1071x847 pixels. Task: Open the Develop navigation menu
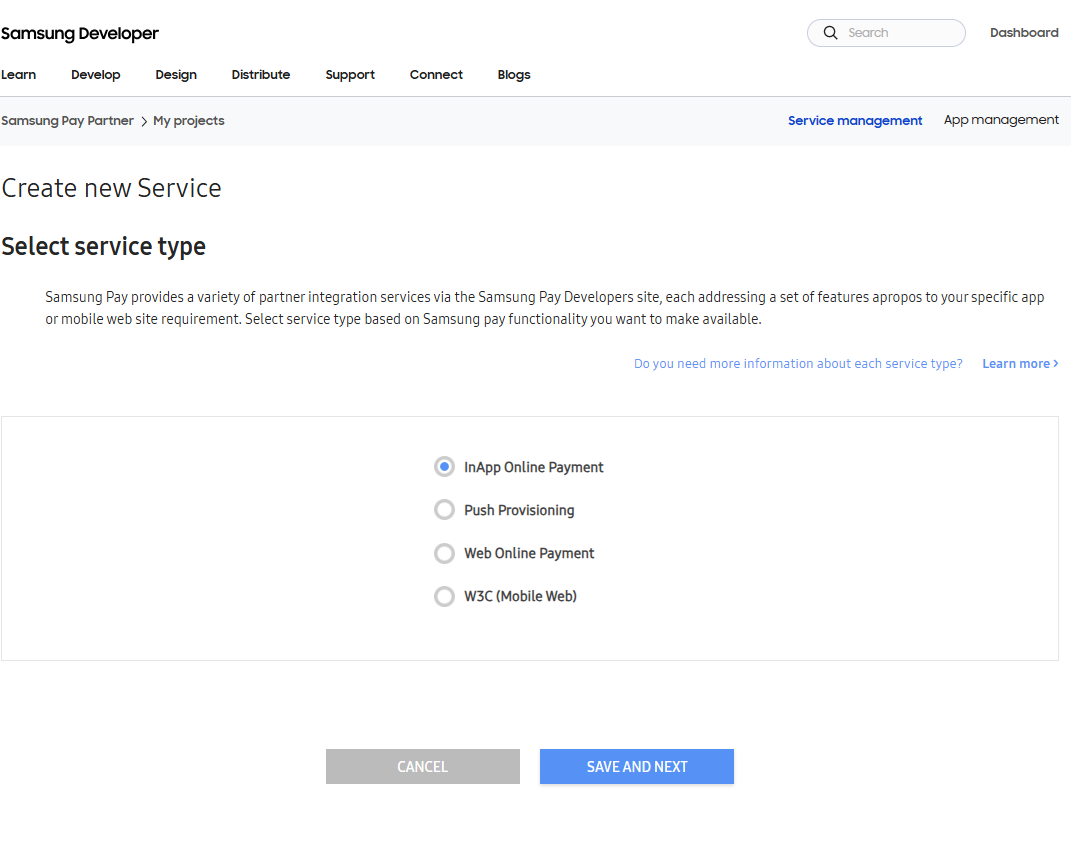click(96, 75)
